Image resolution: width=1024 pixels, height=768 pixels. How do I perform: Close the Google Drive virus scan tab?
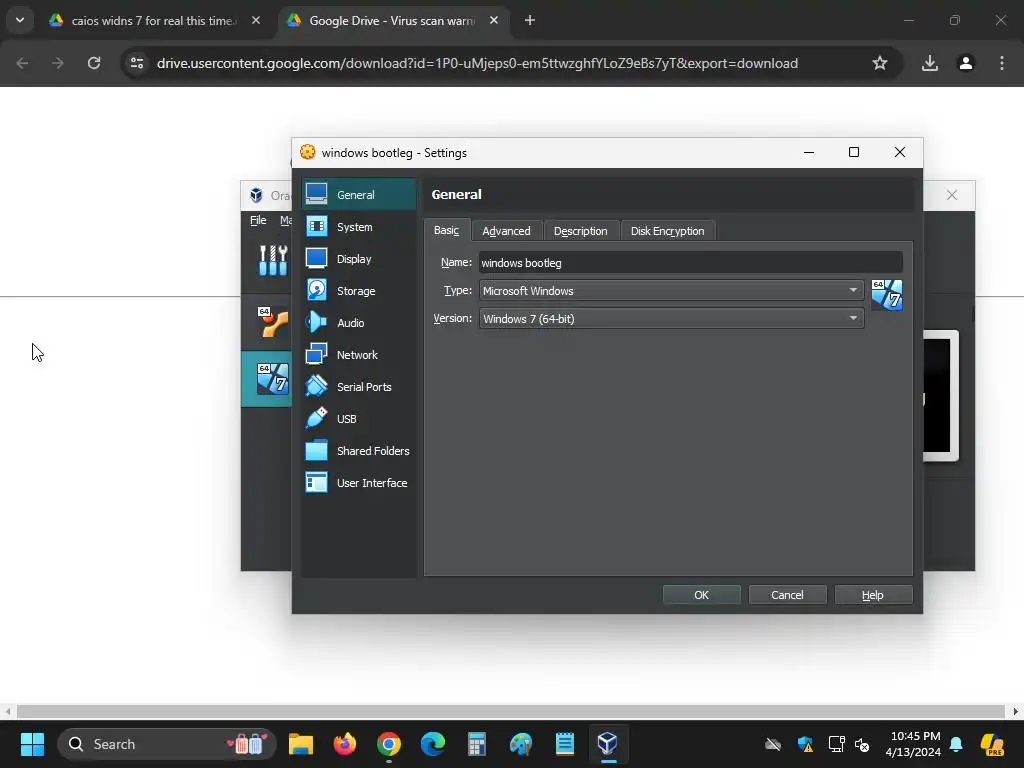coord(494,21)
